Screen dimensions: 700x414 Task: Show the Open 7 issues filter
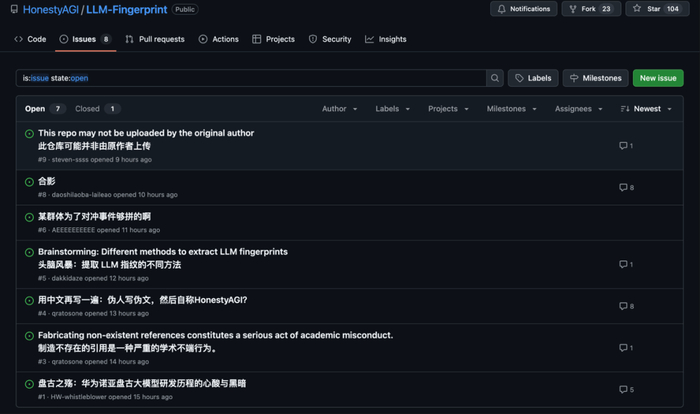tap(45, 109)
